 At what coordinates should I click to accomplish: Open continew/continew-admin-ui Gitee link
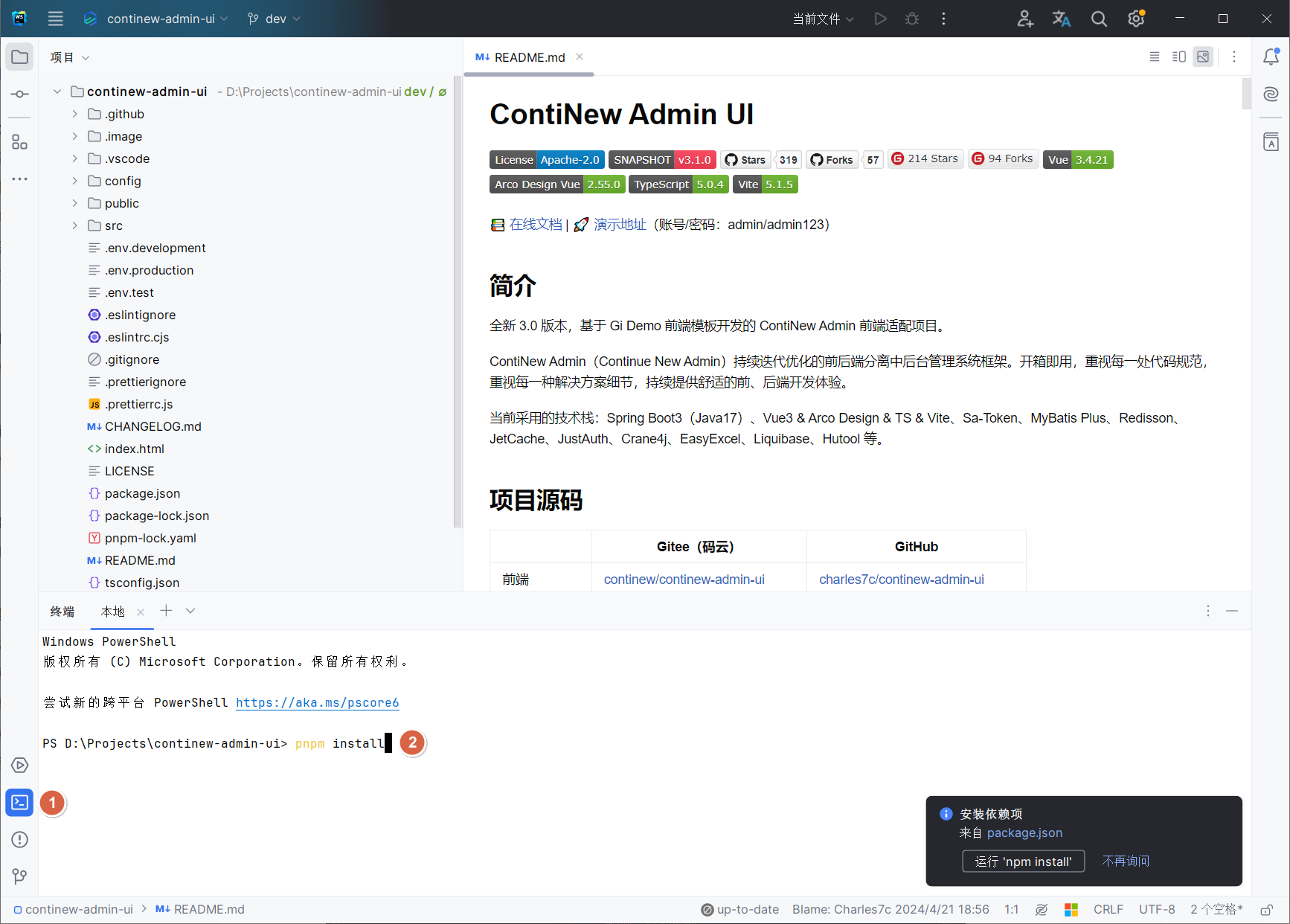coord(684,580)
